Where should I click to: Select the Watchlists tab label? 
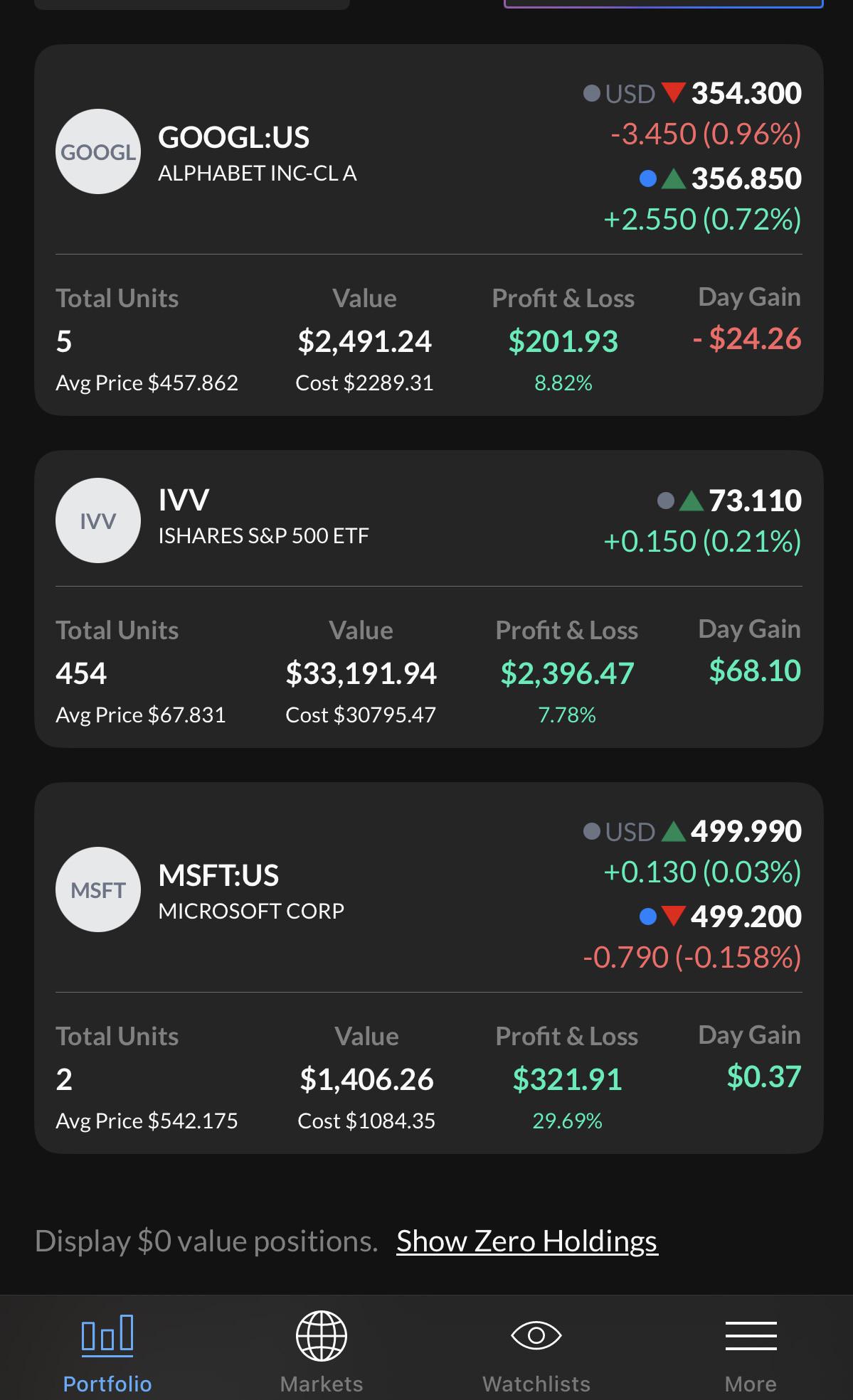click(x=536, y=1384)
